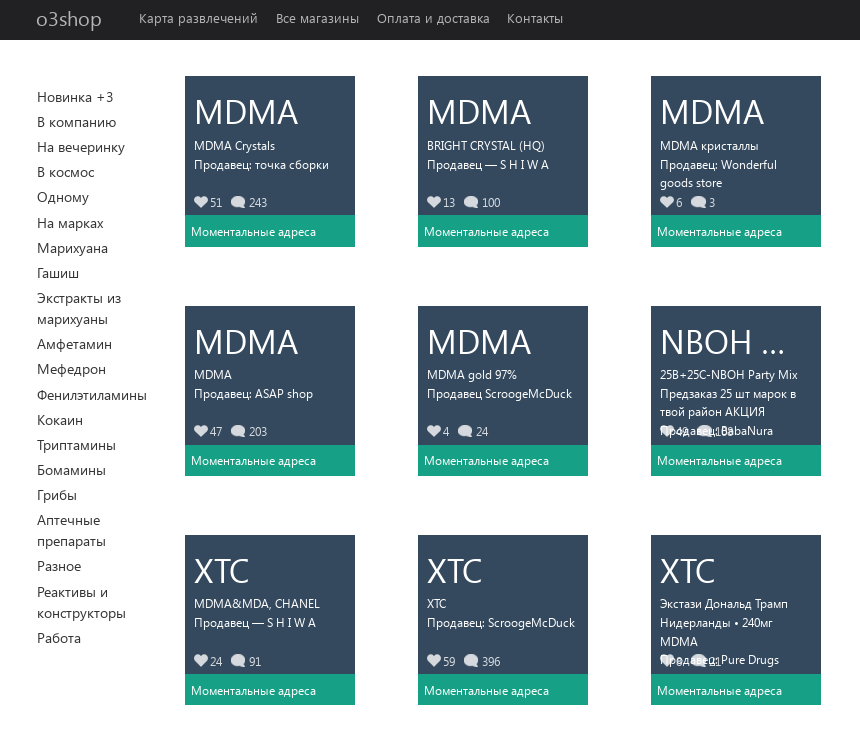Open the "Разное" sidebar category

(59, 566)
